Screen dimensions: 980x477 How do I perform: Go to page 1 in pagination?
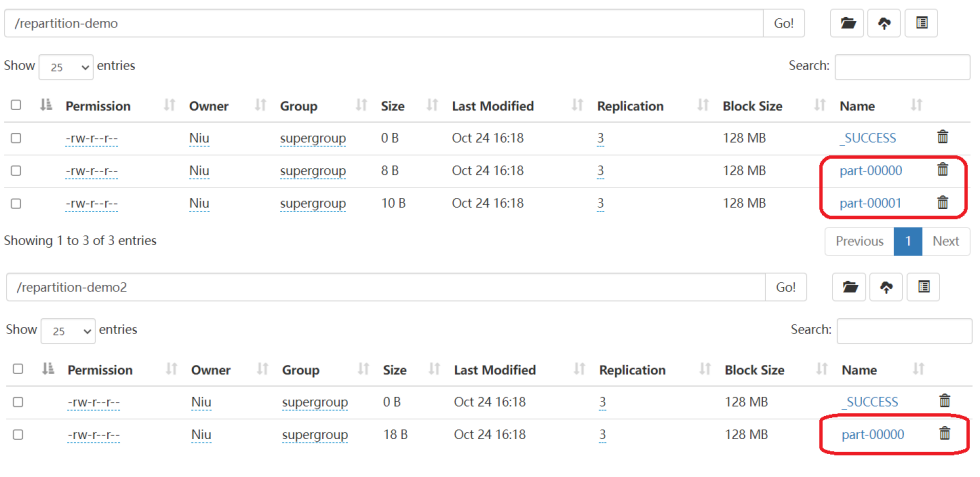(x=907, y=241)
